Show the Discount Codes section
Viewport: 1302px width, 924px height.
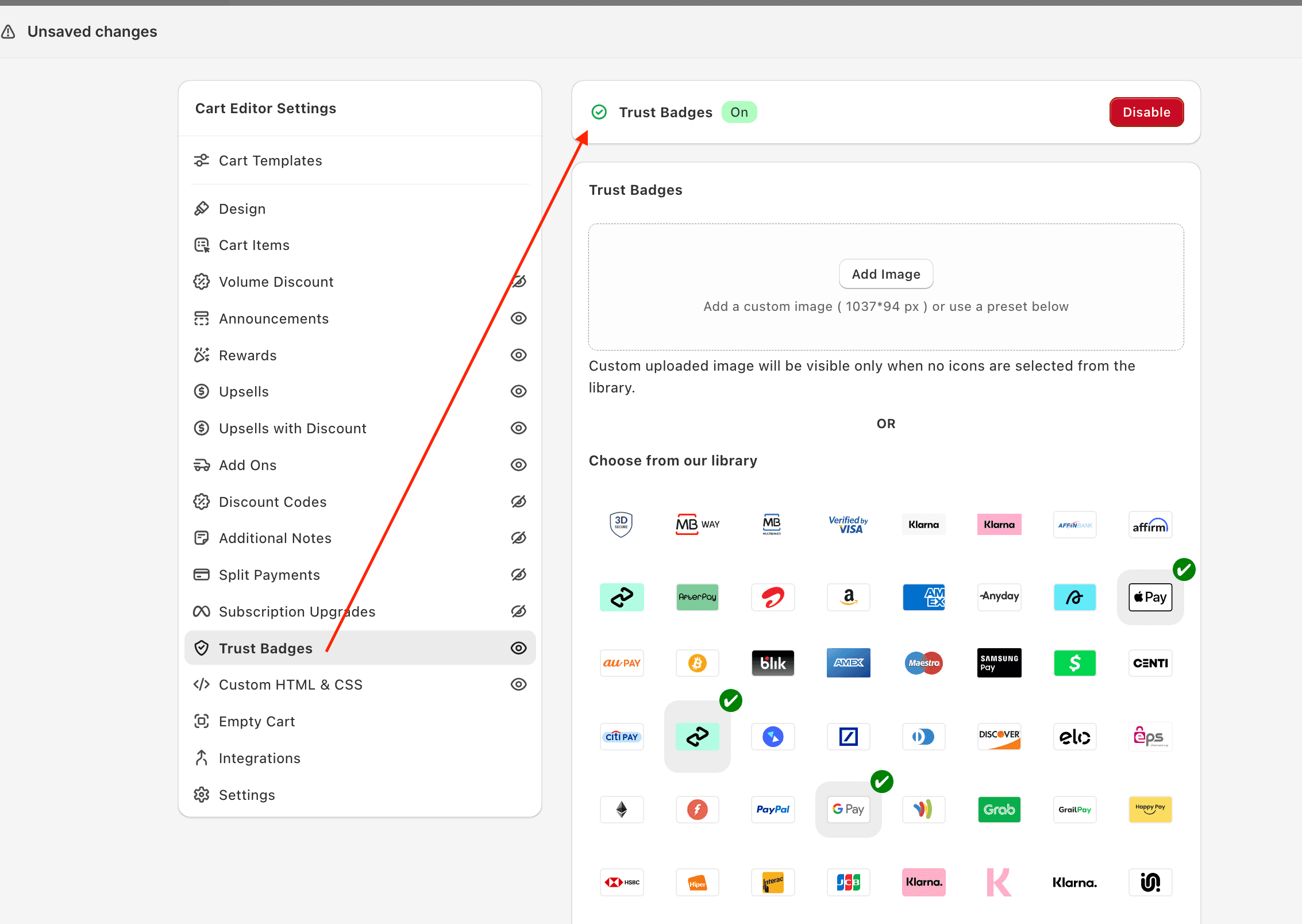(x=519, y=502)
